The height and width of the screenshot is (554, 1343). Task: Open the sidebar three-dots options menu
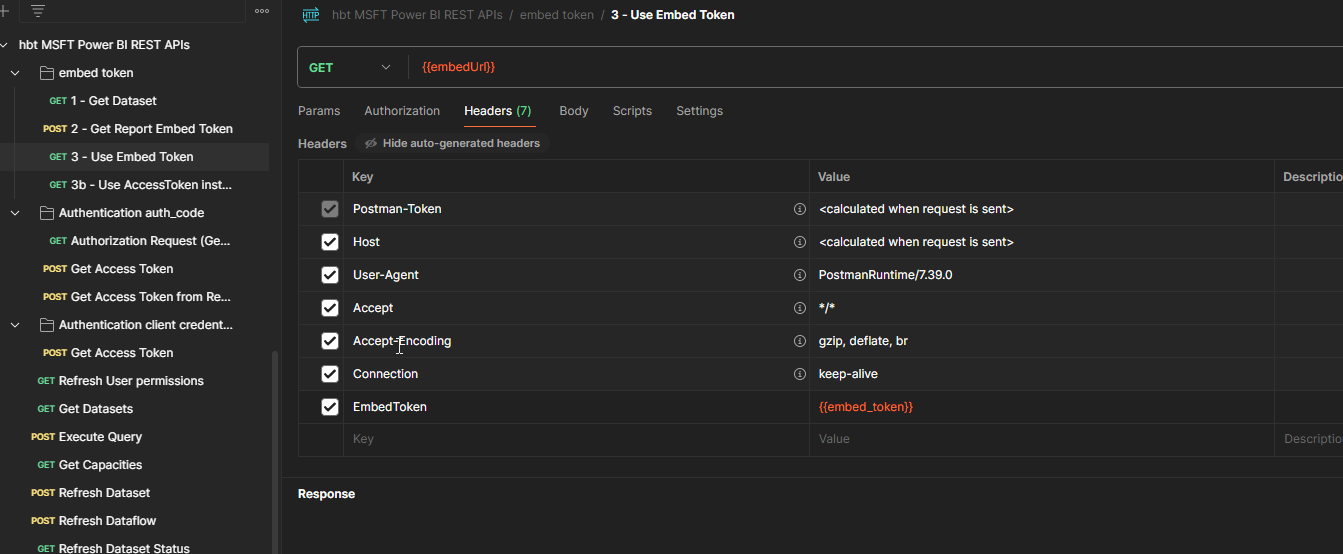coord(262,11)
